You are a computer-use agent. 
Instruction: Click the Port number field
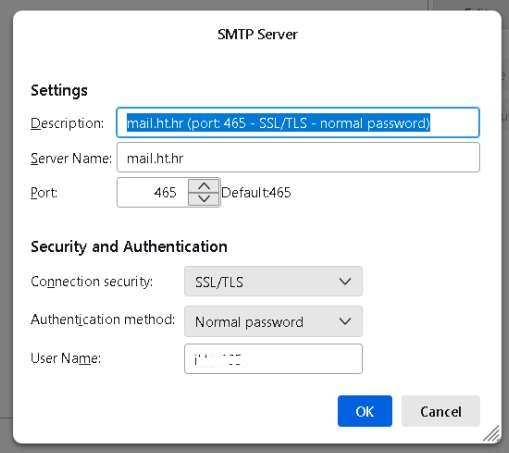[x=153, y=192]
